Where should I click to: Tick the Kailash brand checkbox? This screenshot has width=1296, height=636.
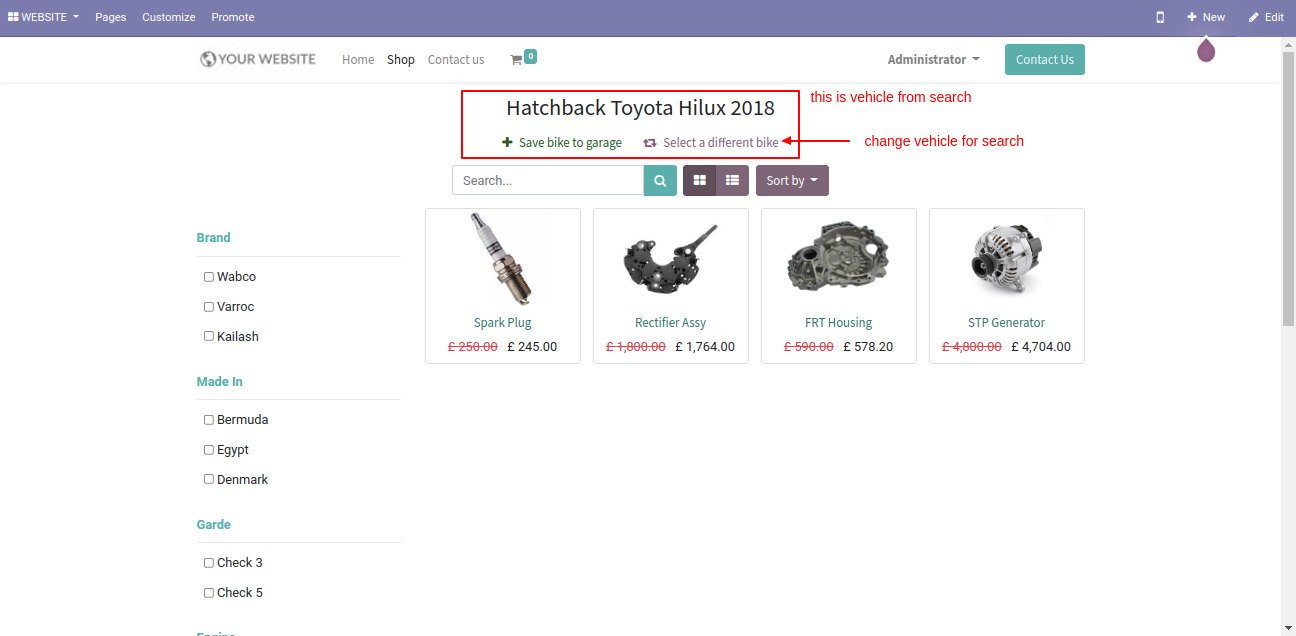click(209, 336)
